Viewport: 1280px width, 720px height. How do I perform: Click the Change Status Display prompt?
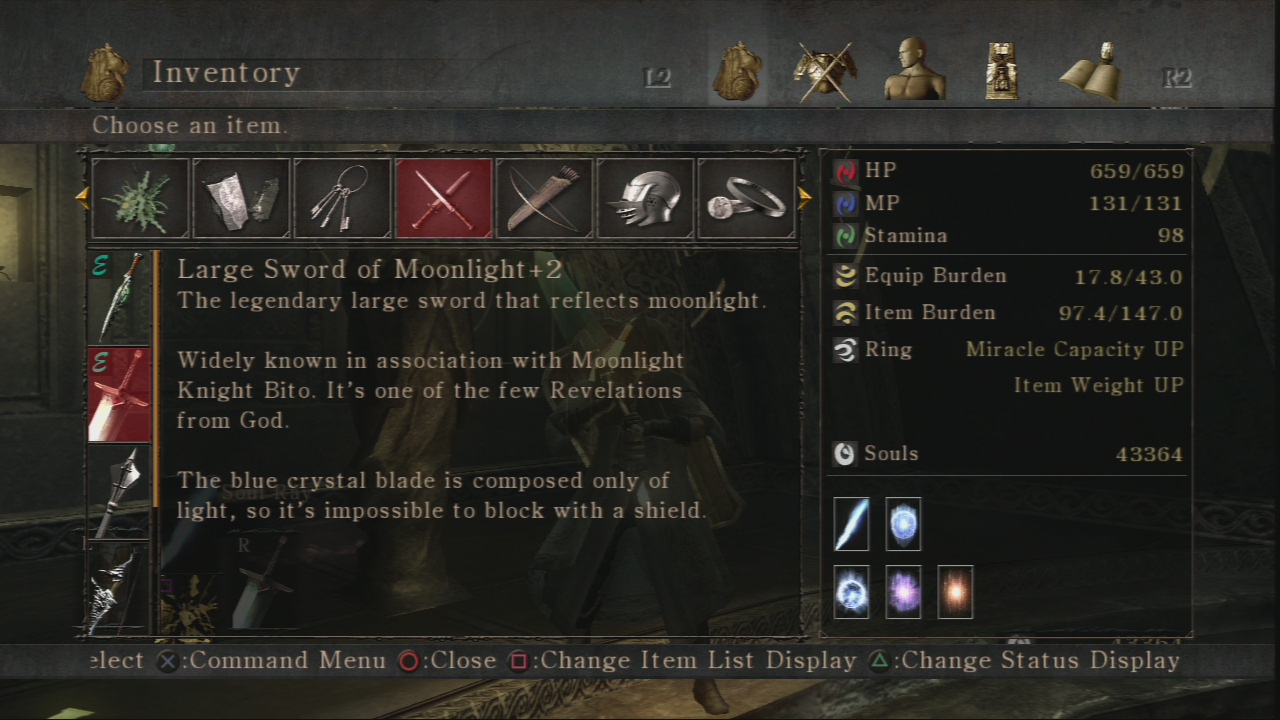(x=1025, y=660)
